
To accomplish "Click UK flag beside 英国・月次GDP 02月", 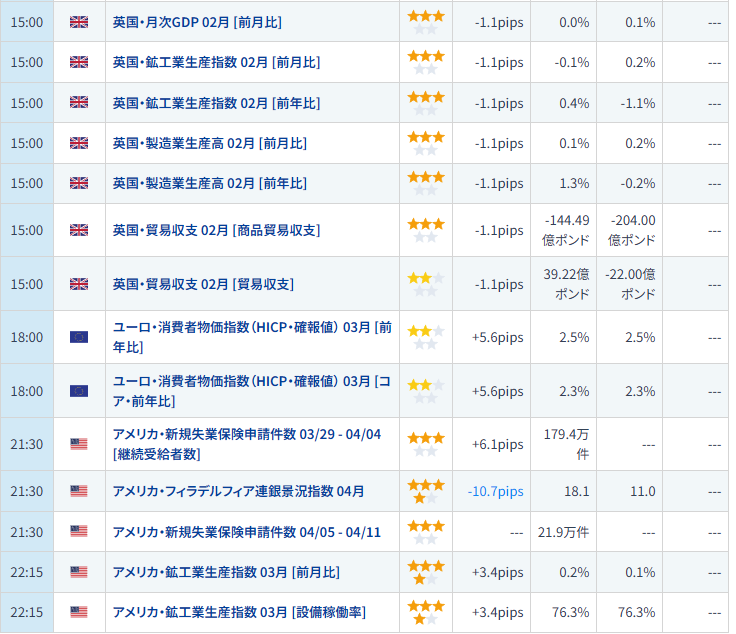I will coord(79,21).
